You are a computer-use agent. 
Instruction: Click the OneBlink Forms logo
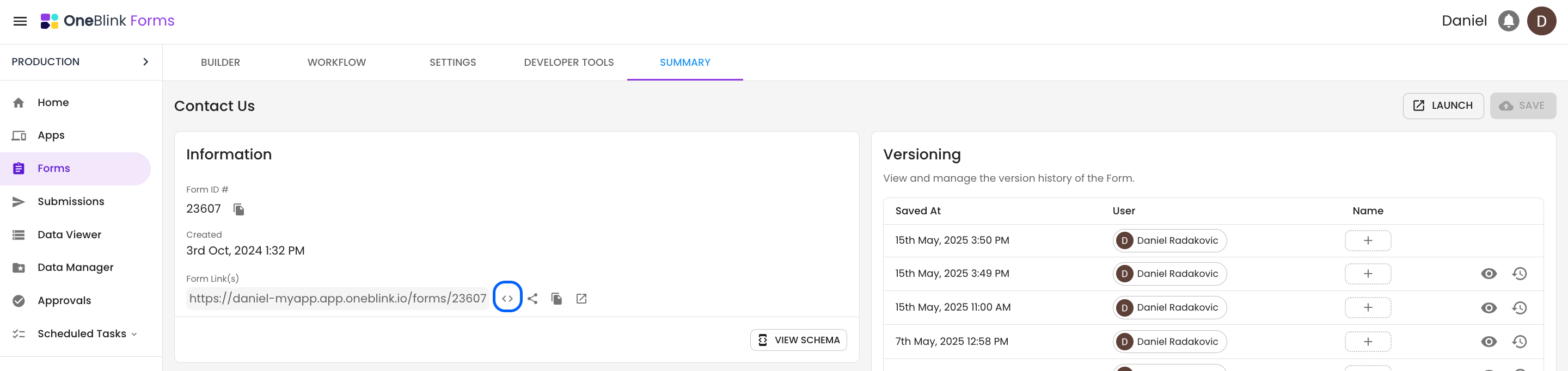tap(108, 21)
